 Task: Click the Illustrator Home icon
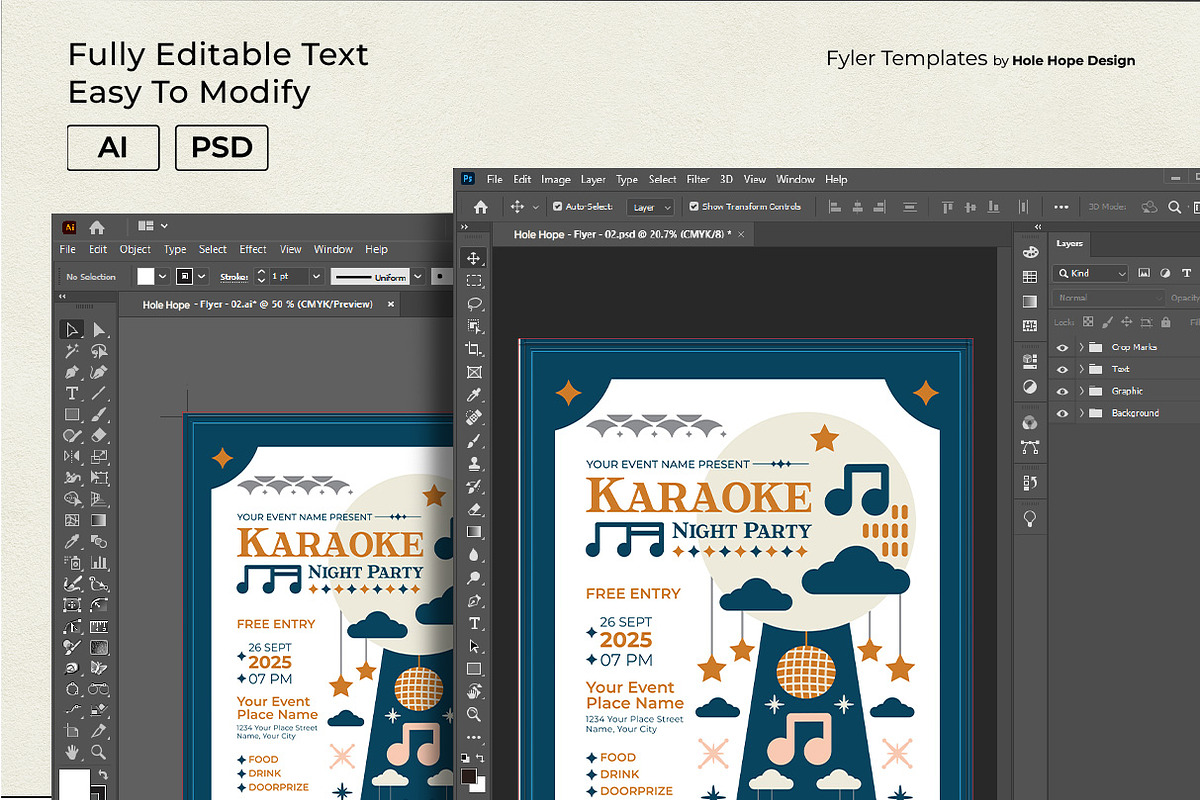click(x=97, y=227)
